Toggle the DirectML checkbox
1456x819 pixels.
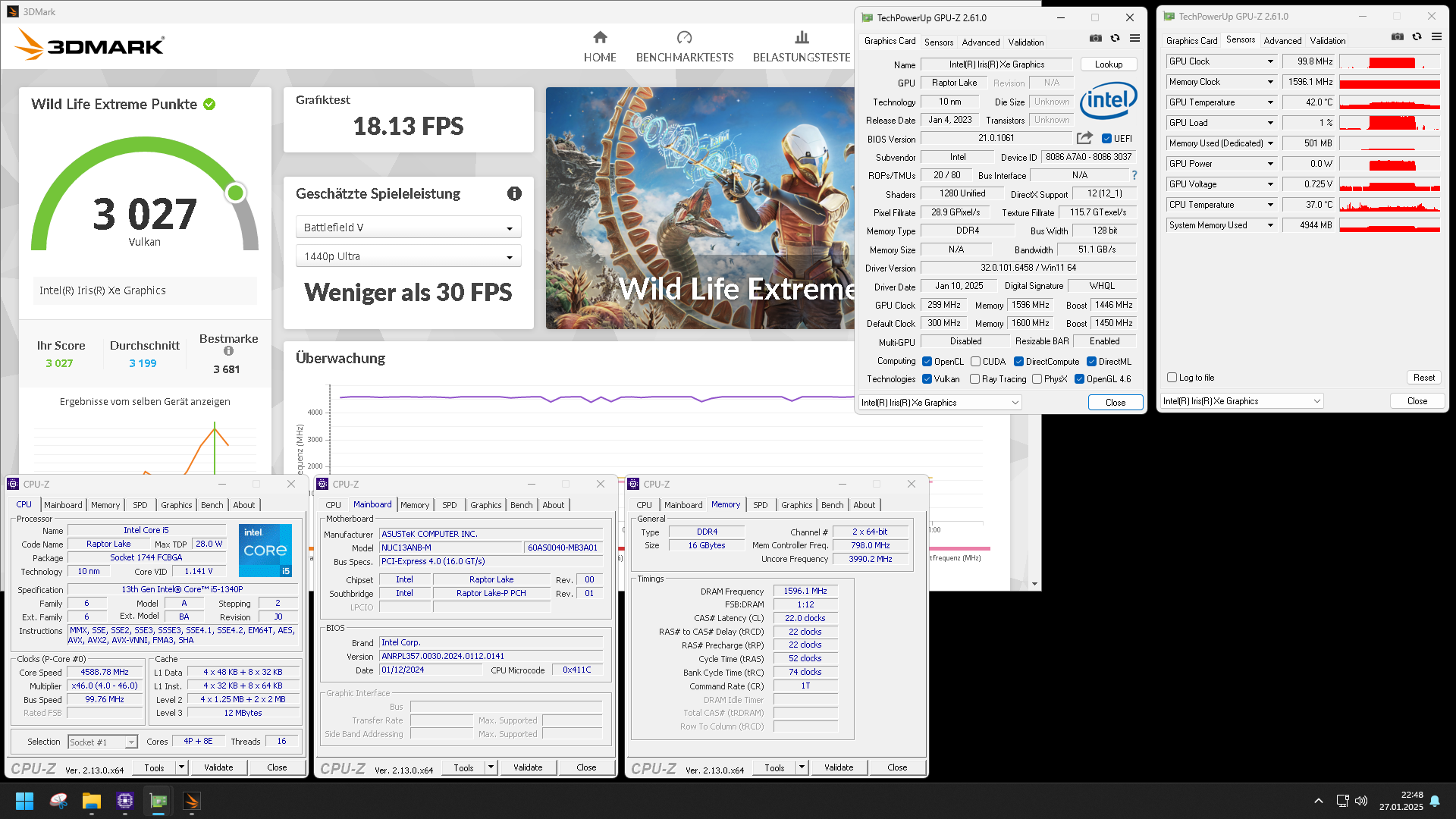coord(1091,362)
